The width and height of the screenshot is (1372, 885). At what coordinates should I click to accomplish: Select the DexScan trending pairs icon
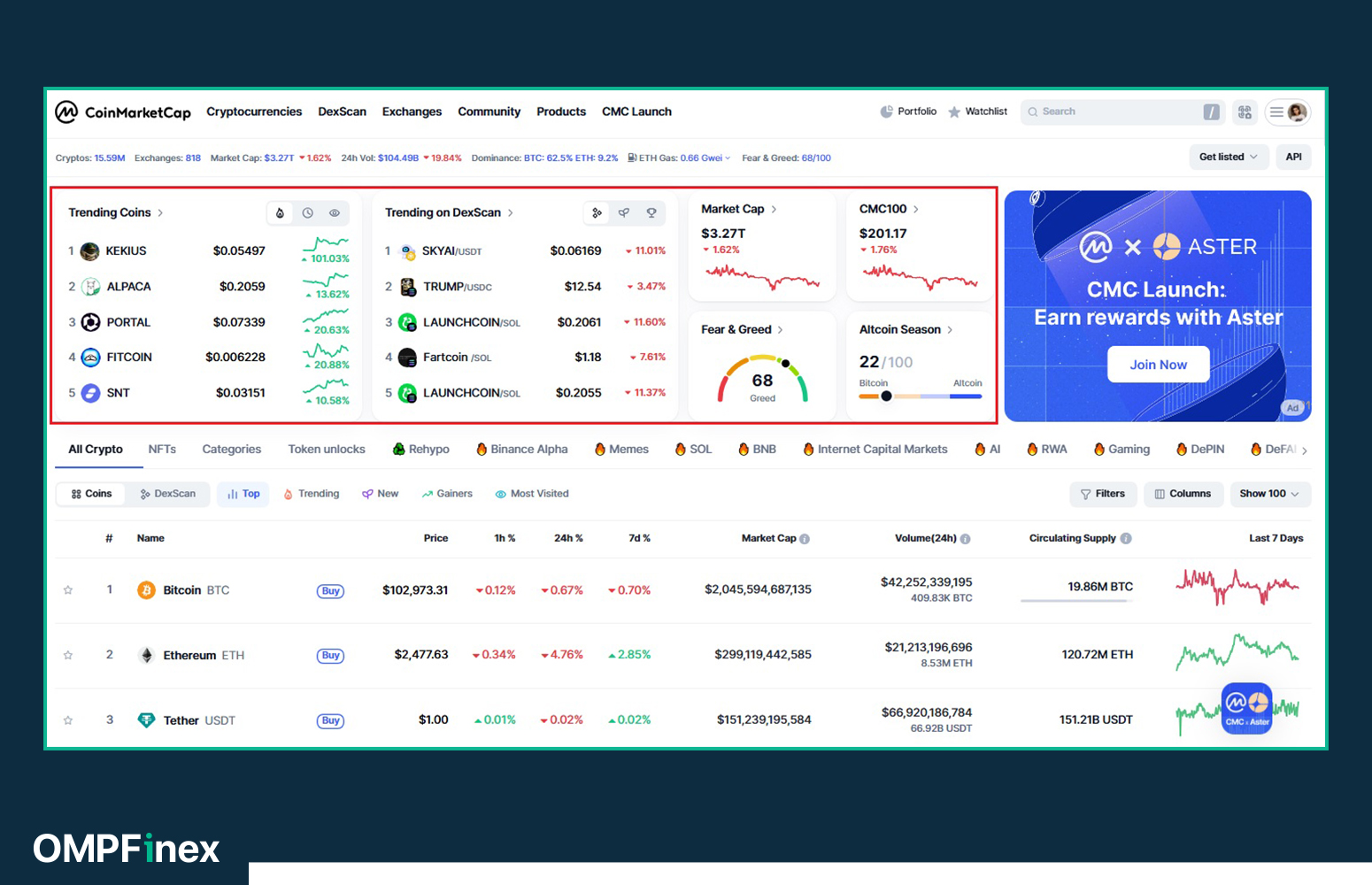tap(597, 213)
